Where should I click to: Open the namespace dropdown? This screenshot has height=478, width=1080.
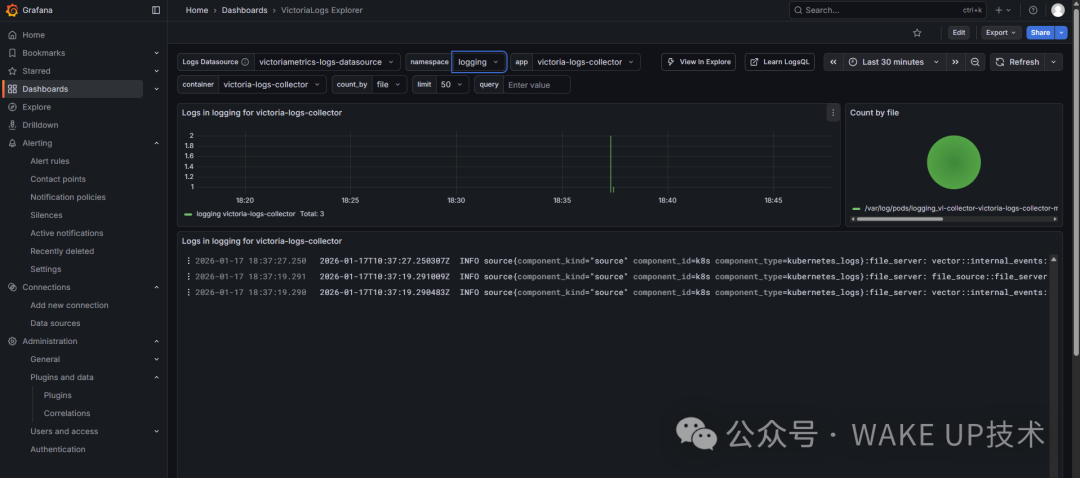[479, 62]
